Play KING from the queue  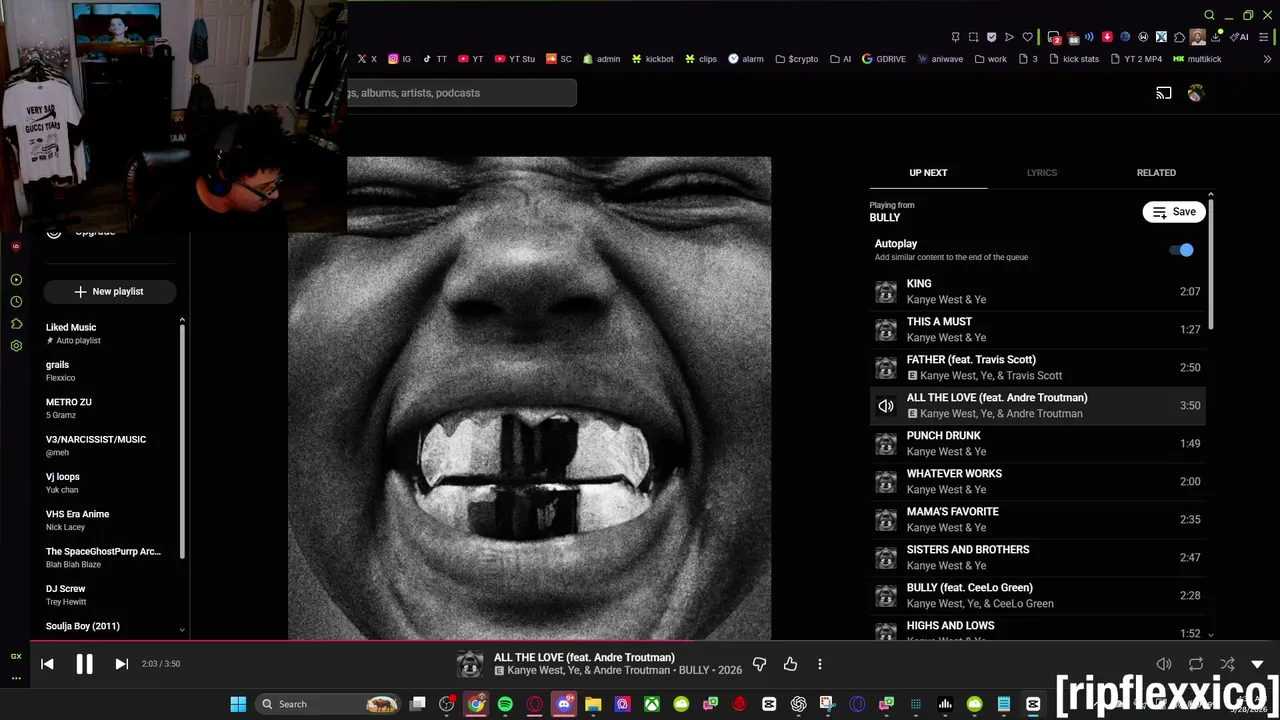click(1037, 291)
